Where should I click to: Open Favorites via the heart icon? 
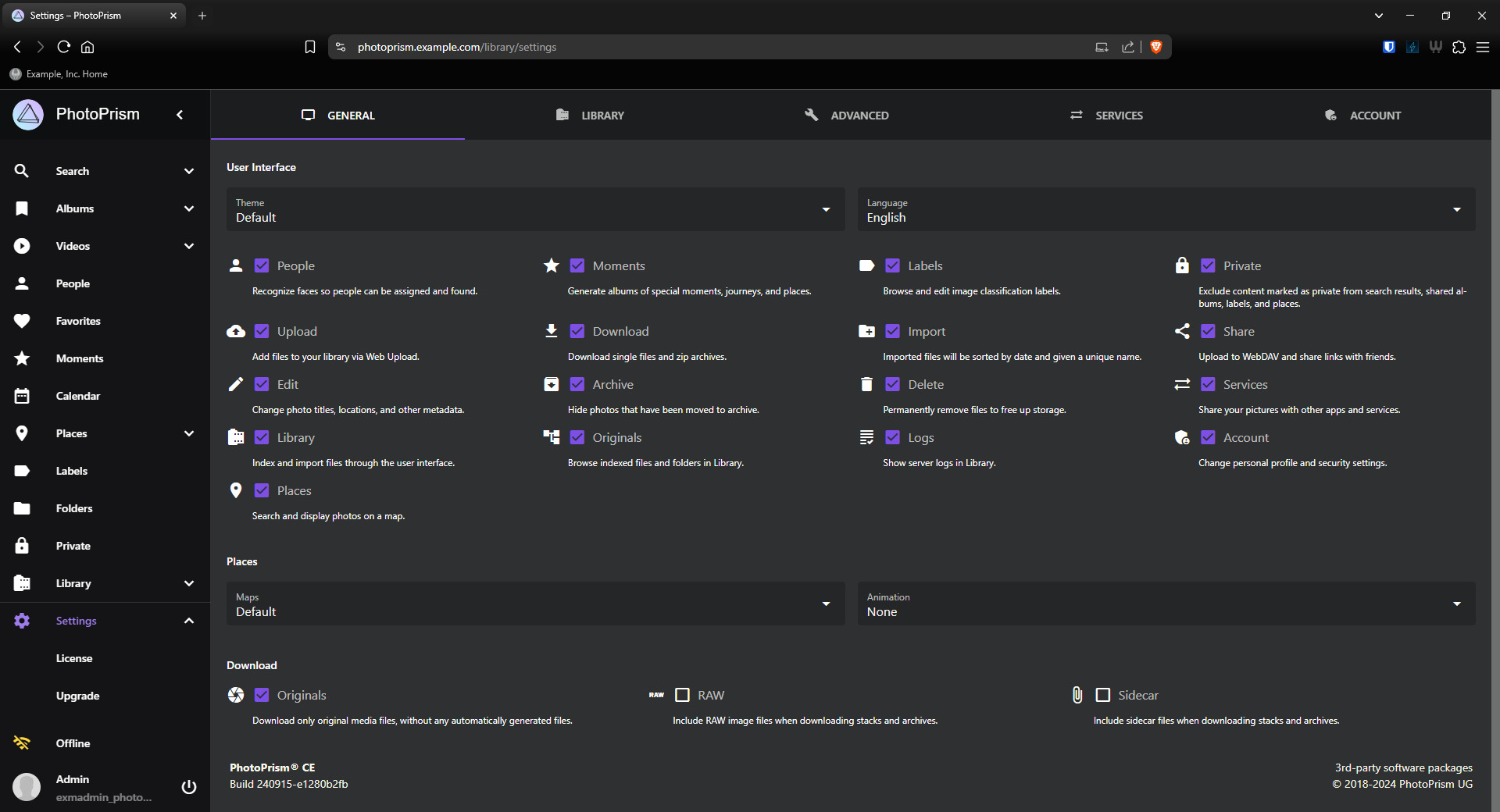point(22,321)
